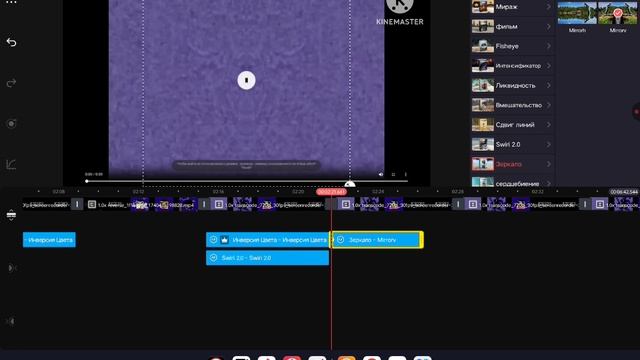Enter fullscreen in the preview player
Image resolution: width=640 pixels, height=360 pixels.
(x=393, y=174)
